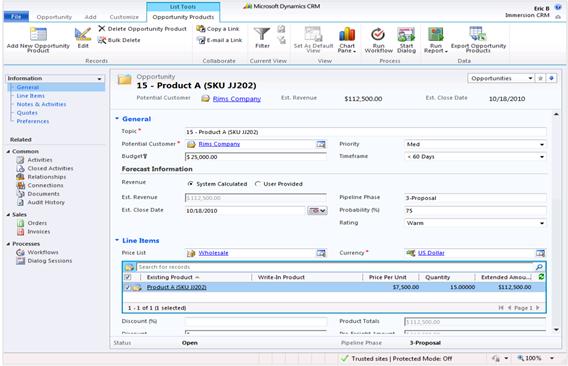Open the File tab

[16, 17]
